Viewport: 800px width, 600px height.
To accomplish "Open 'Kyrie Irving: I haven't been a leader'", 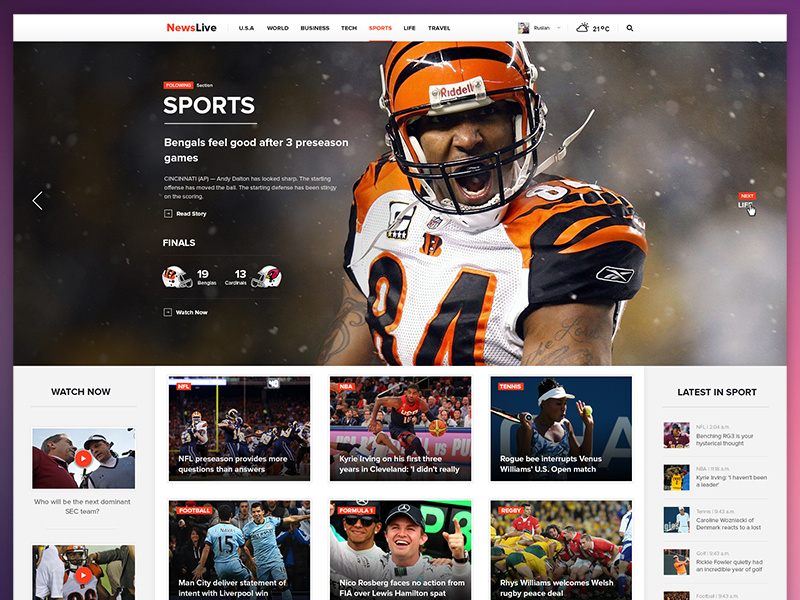I will [731, 481].
